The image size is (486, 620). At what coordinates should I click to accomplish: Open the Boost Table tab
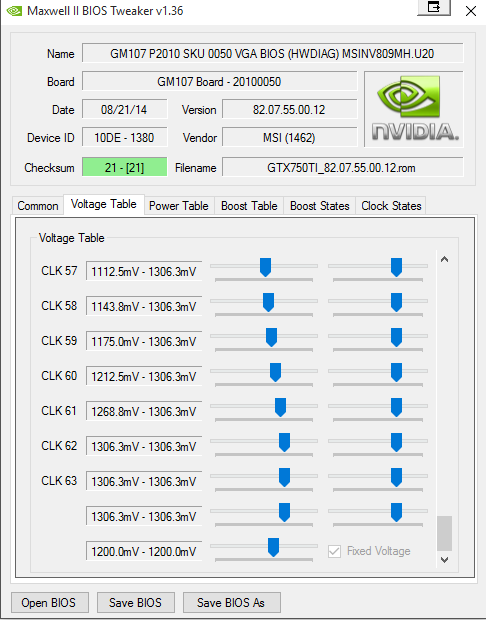click(x=249, y=206)
